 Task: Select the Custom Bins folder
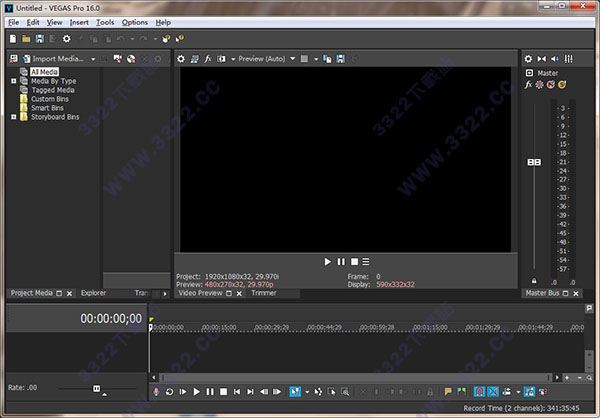pyautogui.click(x=50, y=99)
